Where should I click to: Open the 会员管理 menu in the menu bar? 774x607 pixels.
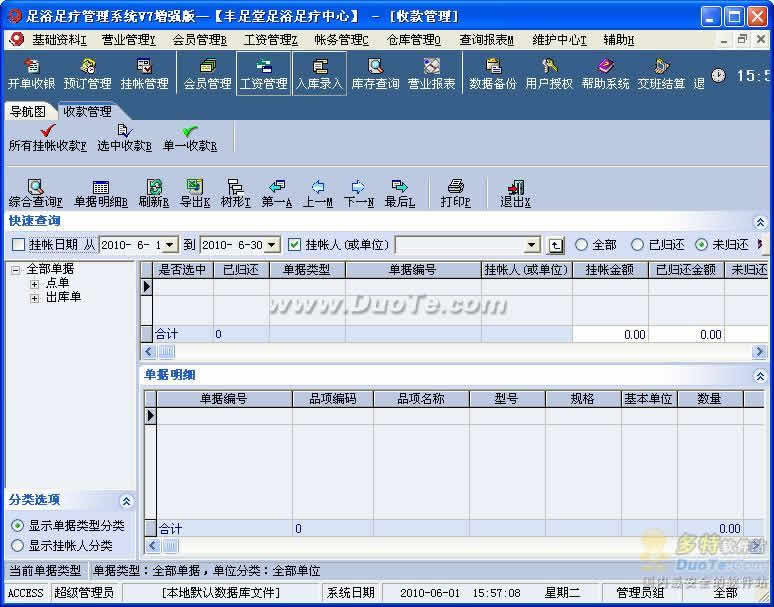pos(199,40)
